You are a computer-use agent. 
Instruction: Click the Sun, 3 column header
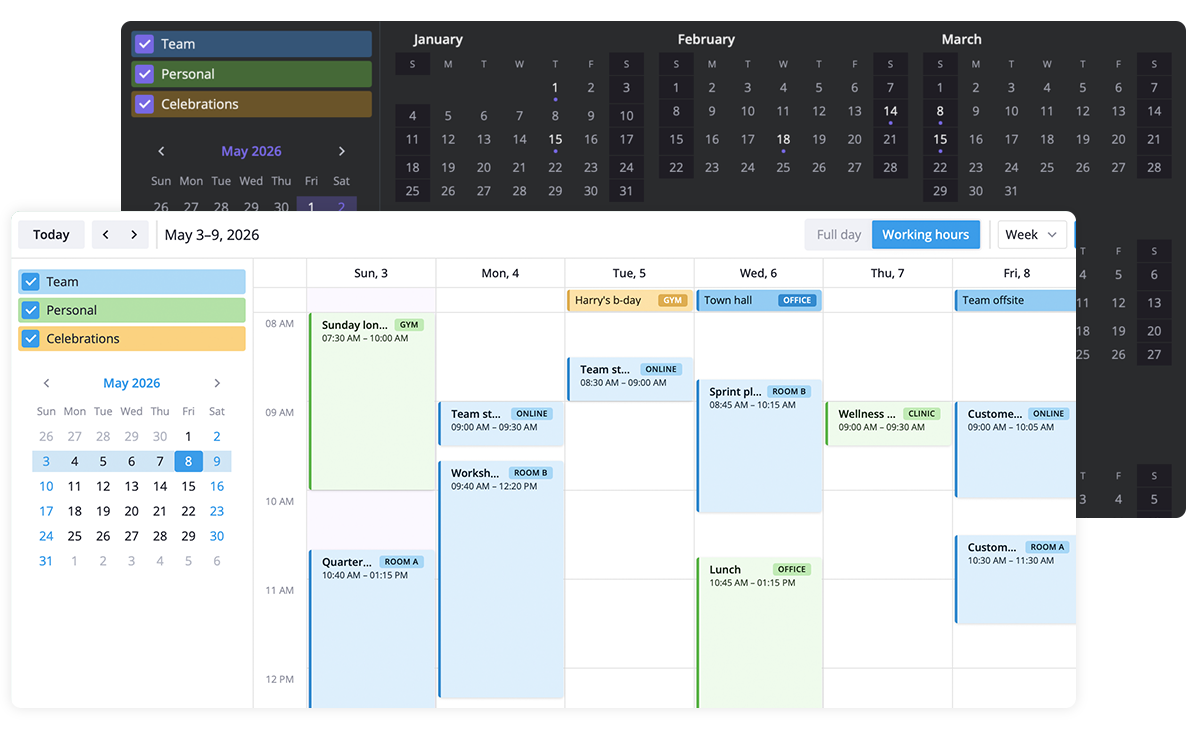click(371, 273)
